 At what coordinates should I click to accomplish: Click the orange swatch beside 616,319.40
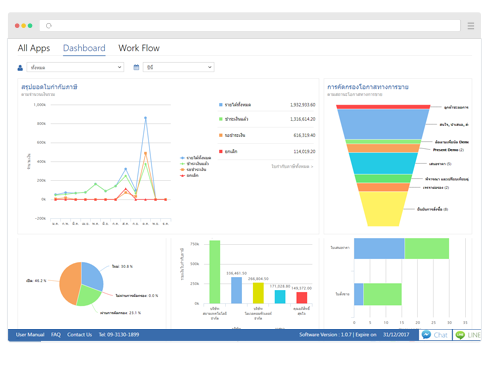click(221, 135)
